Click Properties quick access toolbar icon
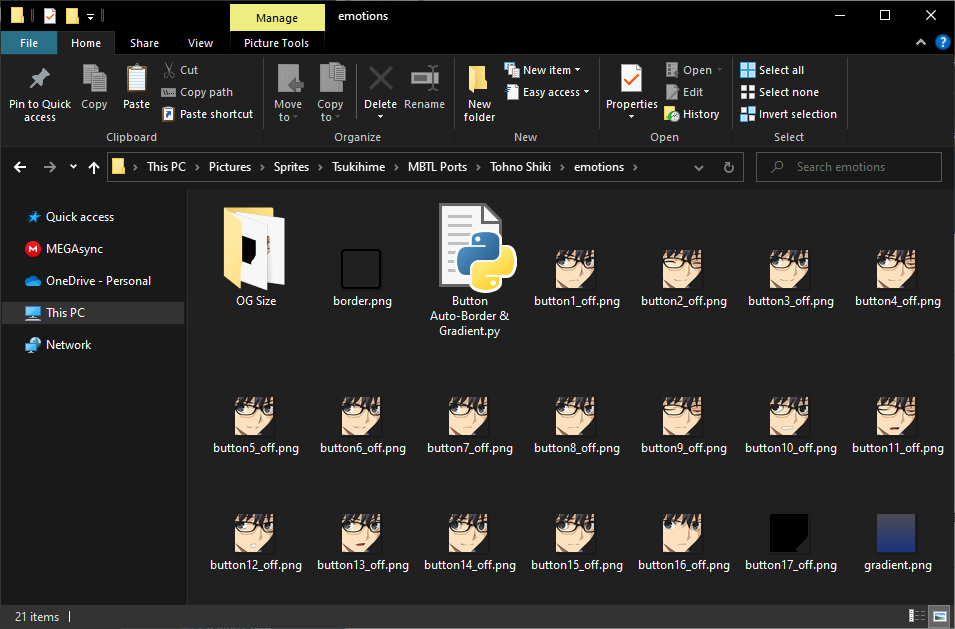The height and width of the screenshot is (629, 955). [x=50, y=16]
